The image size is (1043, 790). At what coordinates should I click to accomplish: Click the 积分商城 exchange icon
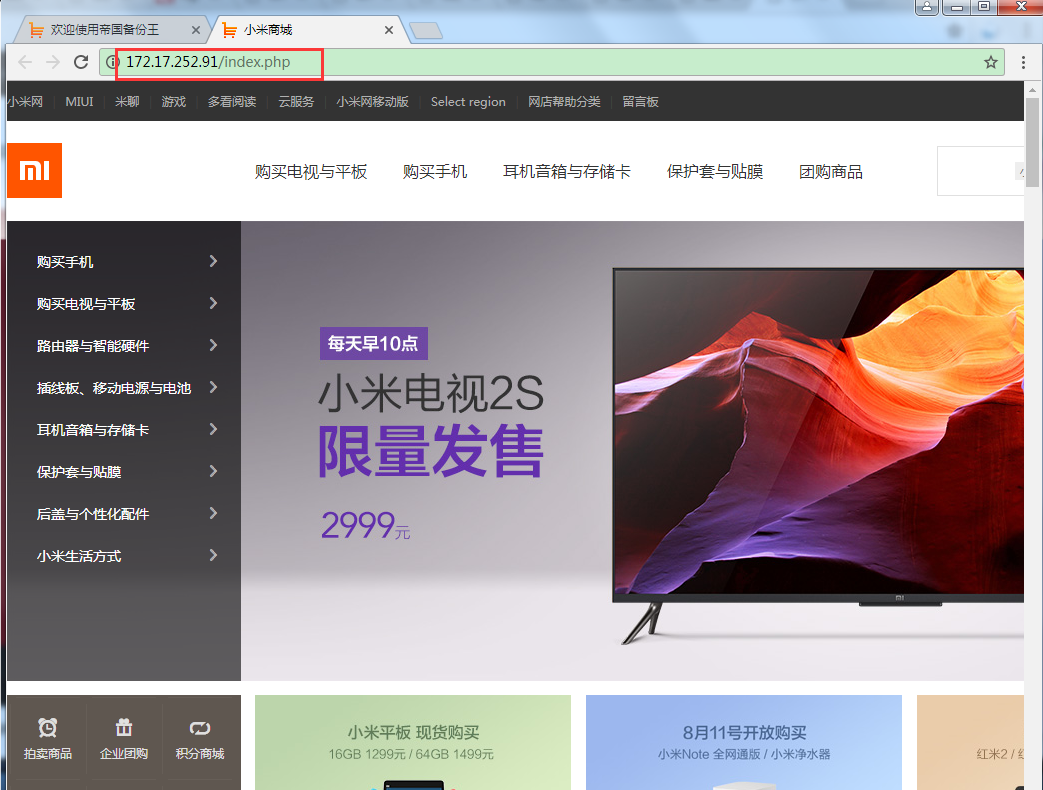coord(200,728)
